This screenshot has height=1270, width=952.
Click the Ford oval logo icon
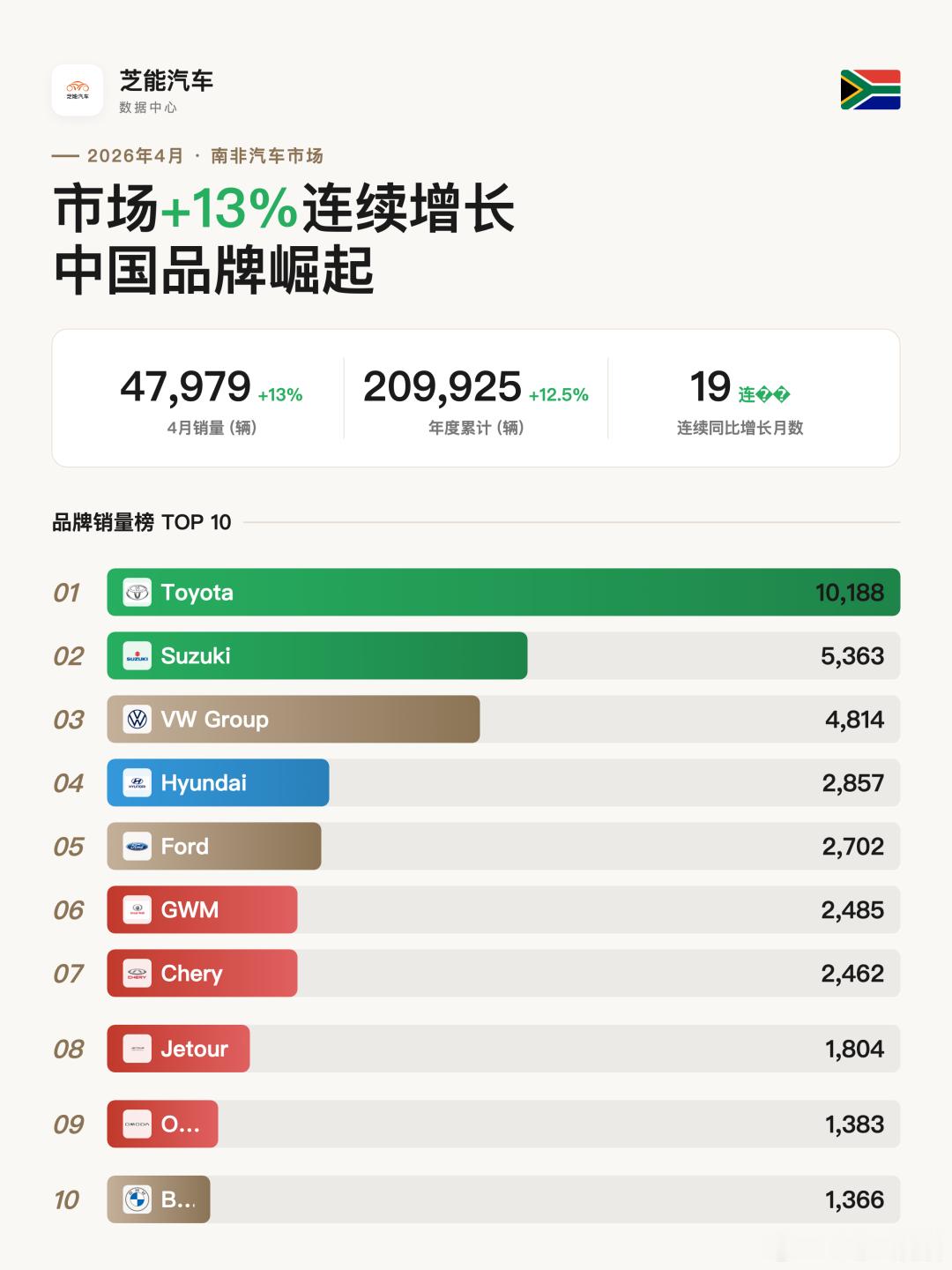tap(137, 847)
